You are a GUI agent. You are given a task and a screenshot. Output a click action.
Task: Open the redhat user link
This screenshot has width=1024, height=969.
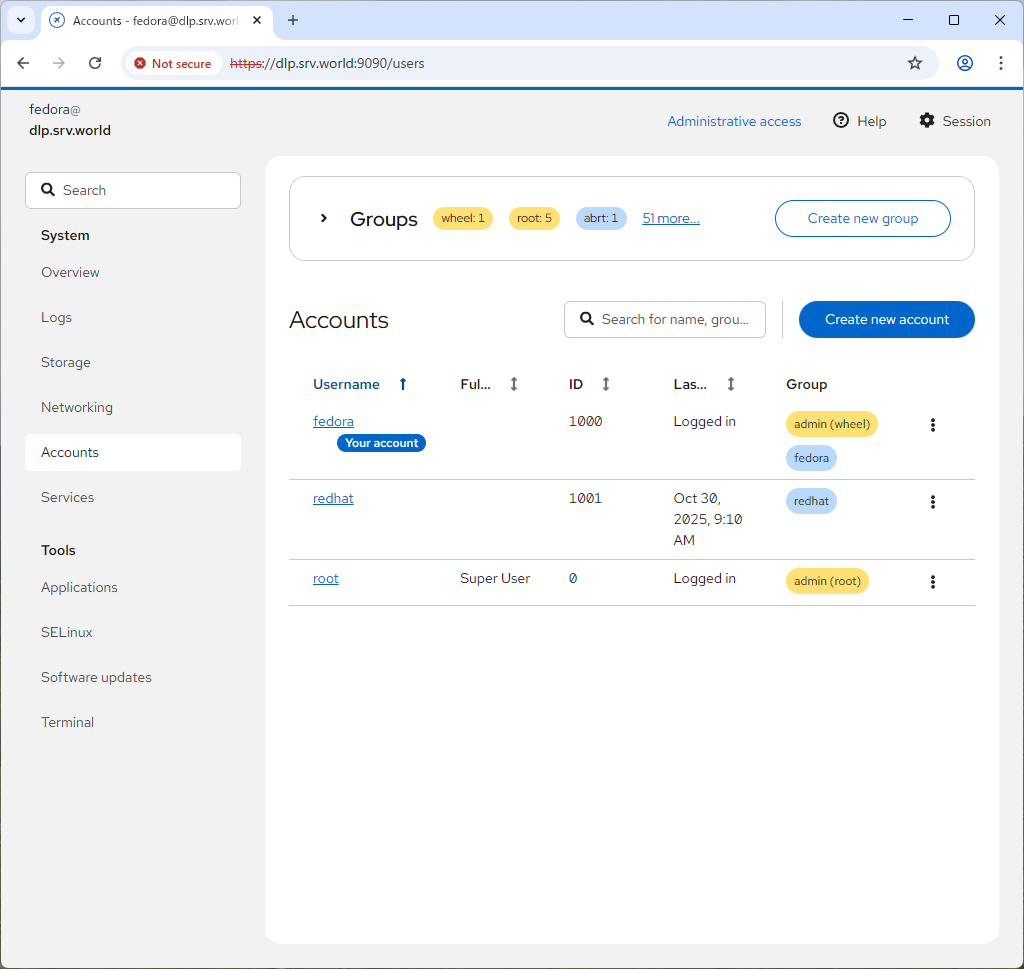point(333,498)
